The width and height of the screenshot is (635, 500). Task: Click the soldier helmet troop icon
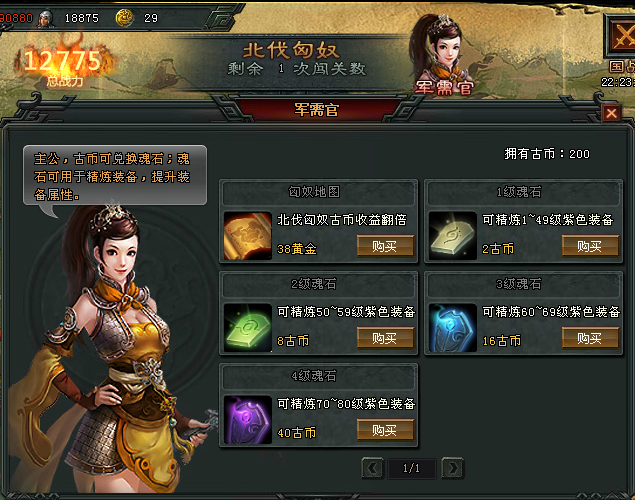point(46,19)
